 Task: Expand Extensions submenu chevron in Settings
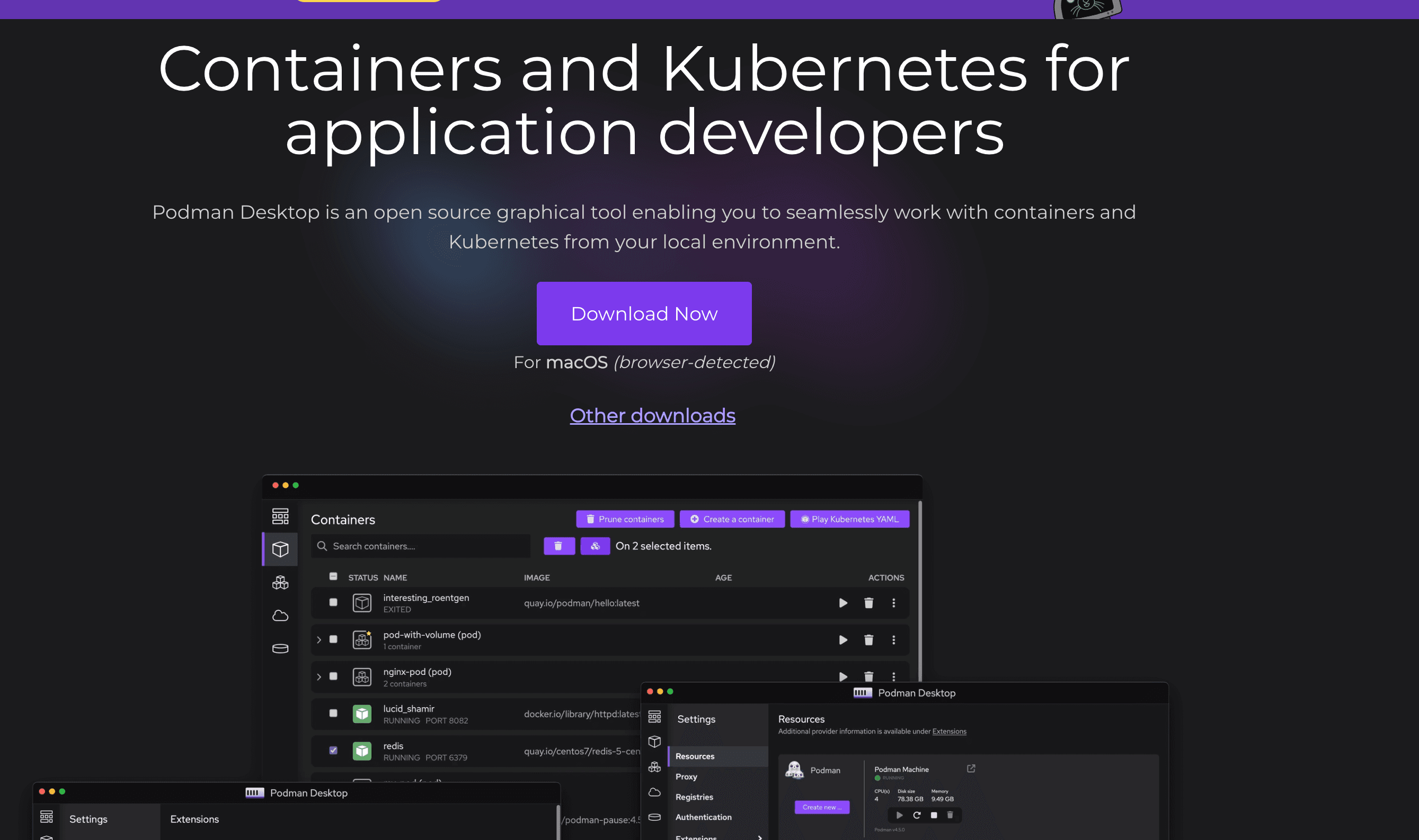(760, 837)
